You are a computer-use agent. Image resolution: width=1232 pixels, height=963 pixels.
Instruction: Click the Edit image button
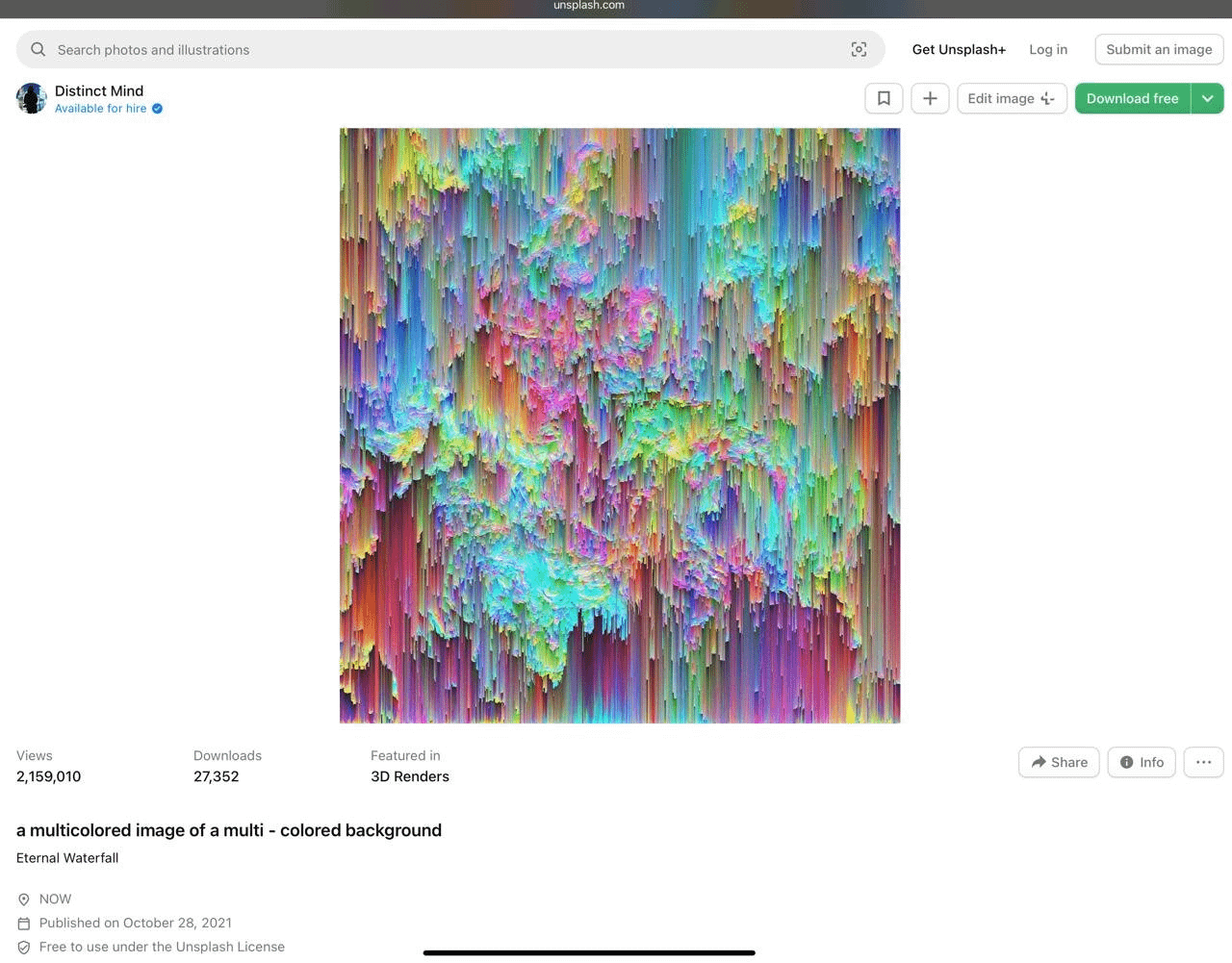point(1012,98)
